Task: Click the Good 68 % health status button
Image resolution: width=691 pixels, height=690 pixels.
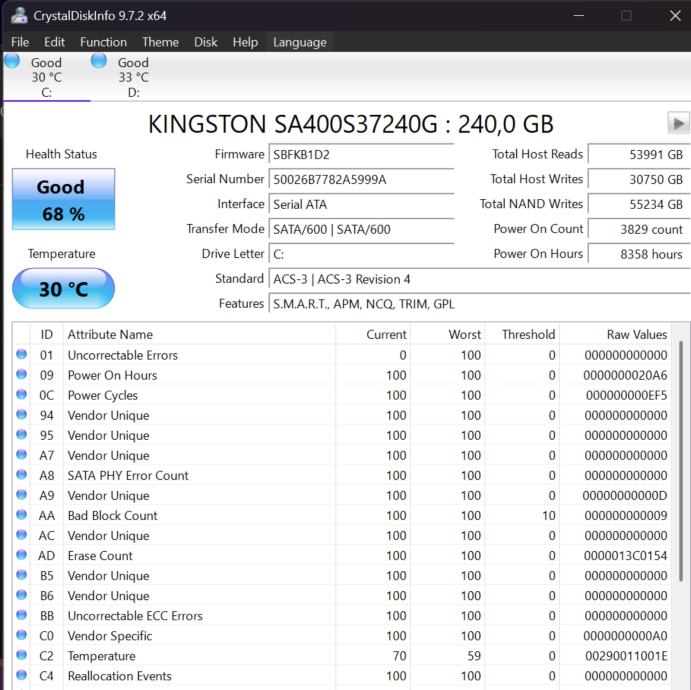Action: pyautogui.click(x=63, y=199)
